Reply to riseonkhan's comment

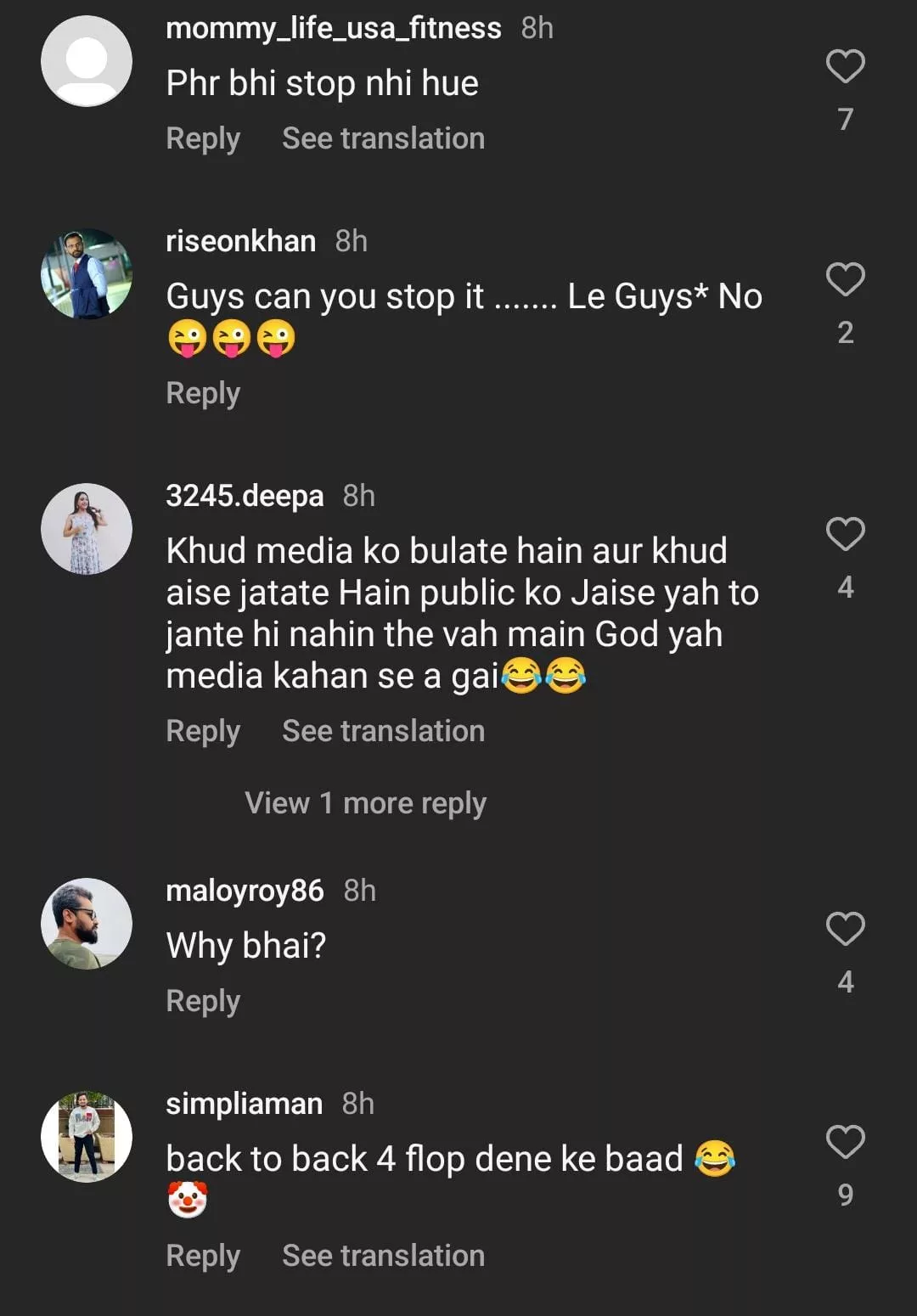tap(203, 393)
